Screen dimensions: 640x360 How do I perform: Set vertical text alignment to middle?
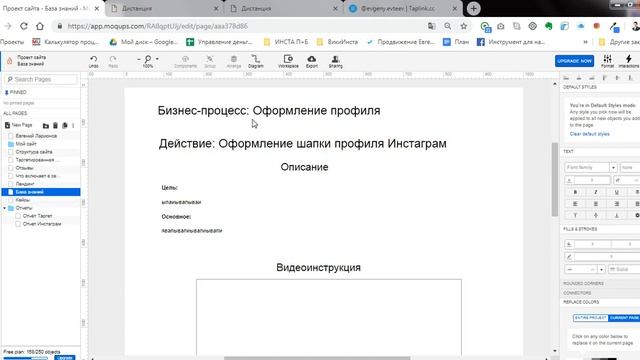596,216
